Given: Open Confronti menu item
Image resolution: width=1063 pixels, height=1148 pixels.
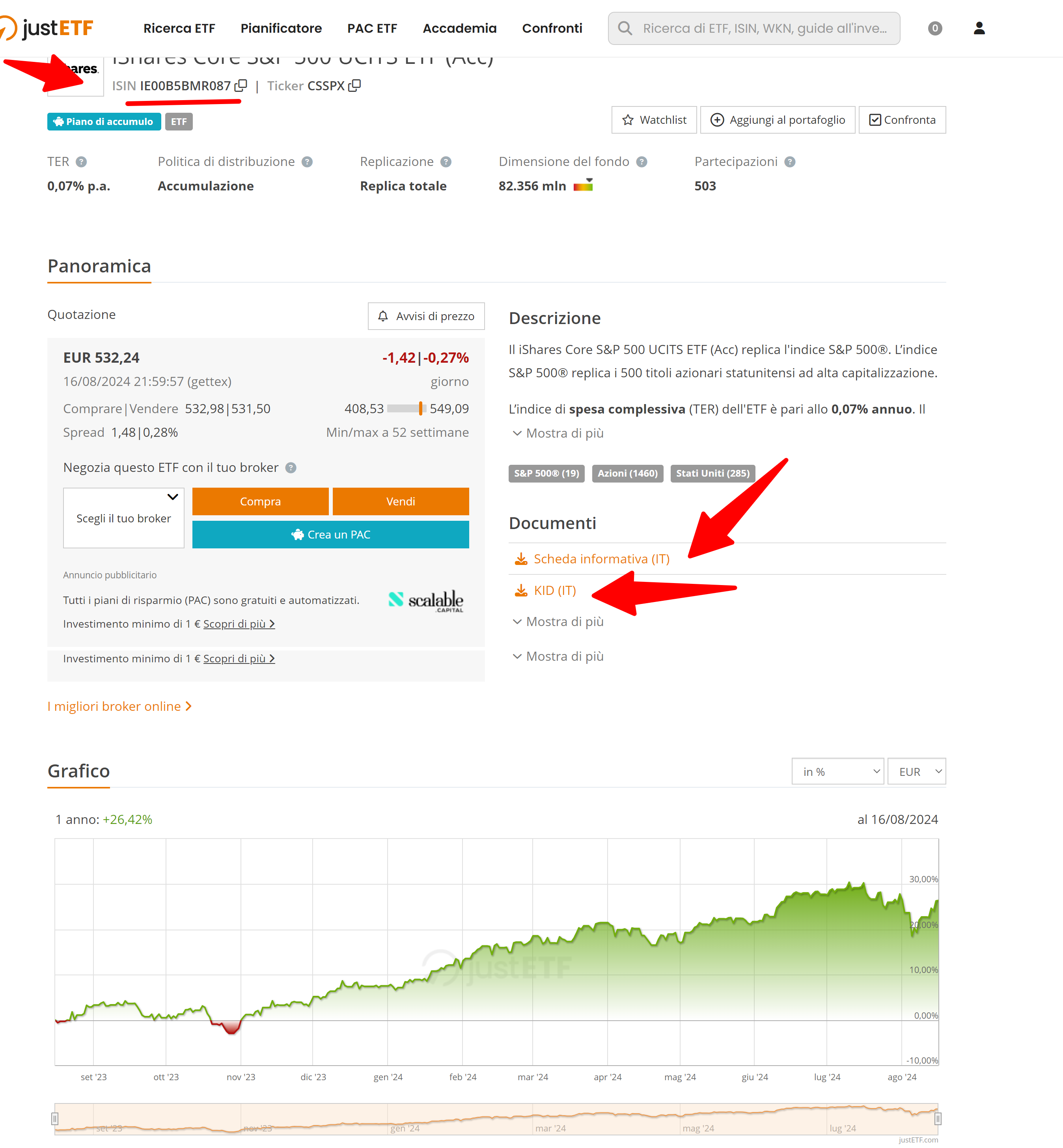Looking at the screenshot, I should pyautogui.click(x=552, y=28).
